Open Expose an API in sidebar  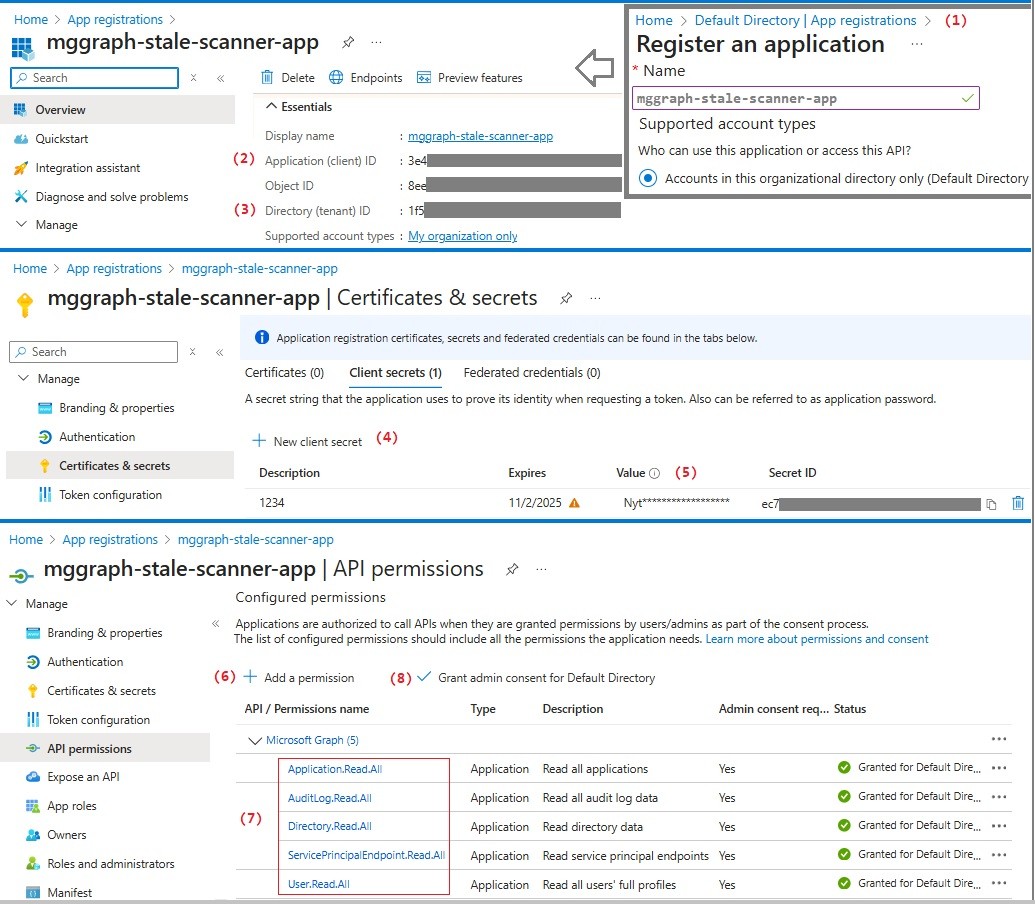pos(83,777)
